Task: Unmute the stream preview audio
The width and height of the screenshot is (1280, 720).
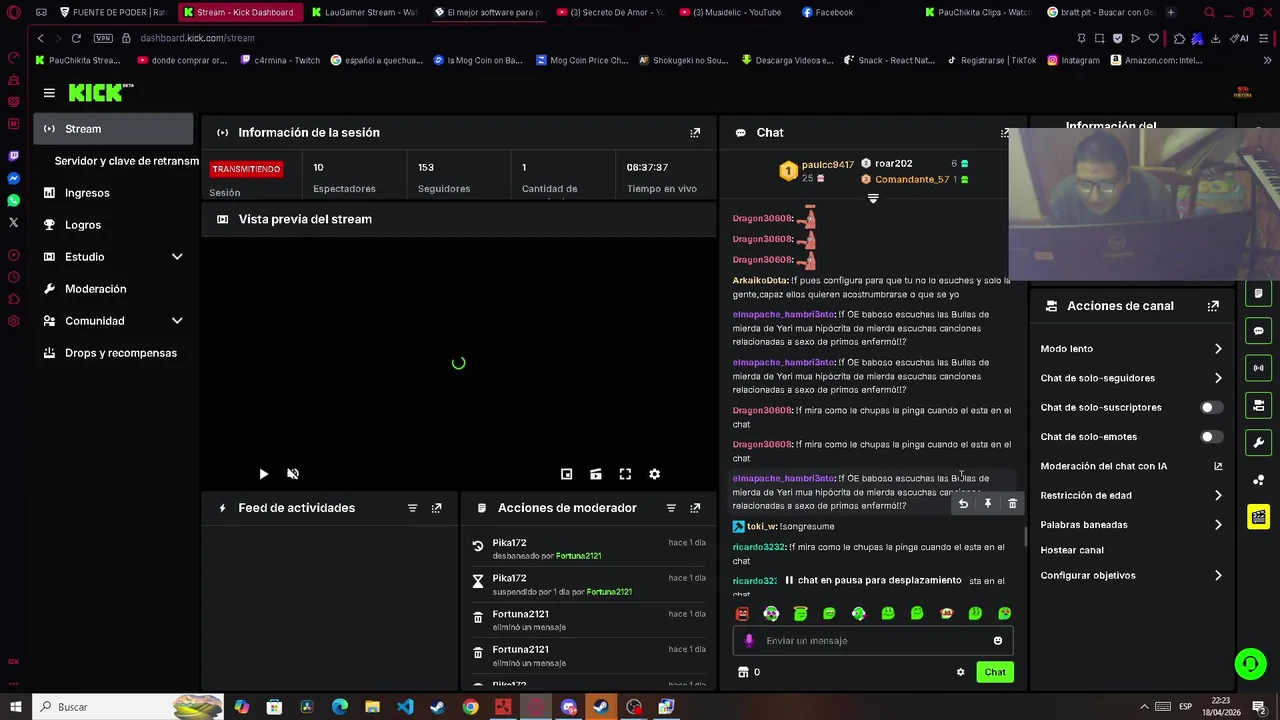Action: point(293,474)
